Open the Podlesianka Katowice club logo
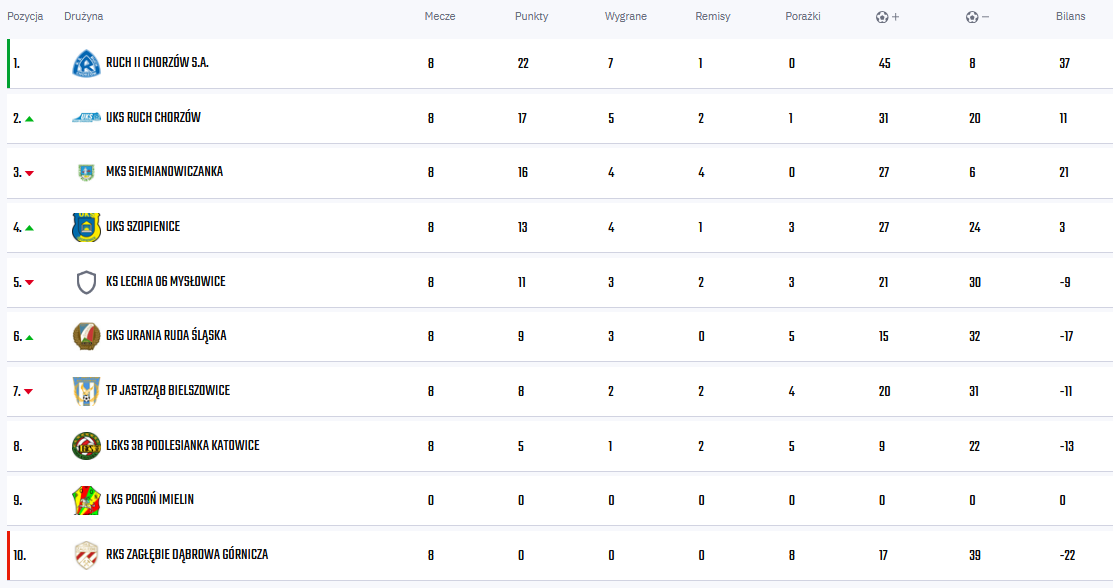Viewport: 1113px width, 588px height. (x=86, y=446)
